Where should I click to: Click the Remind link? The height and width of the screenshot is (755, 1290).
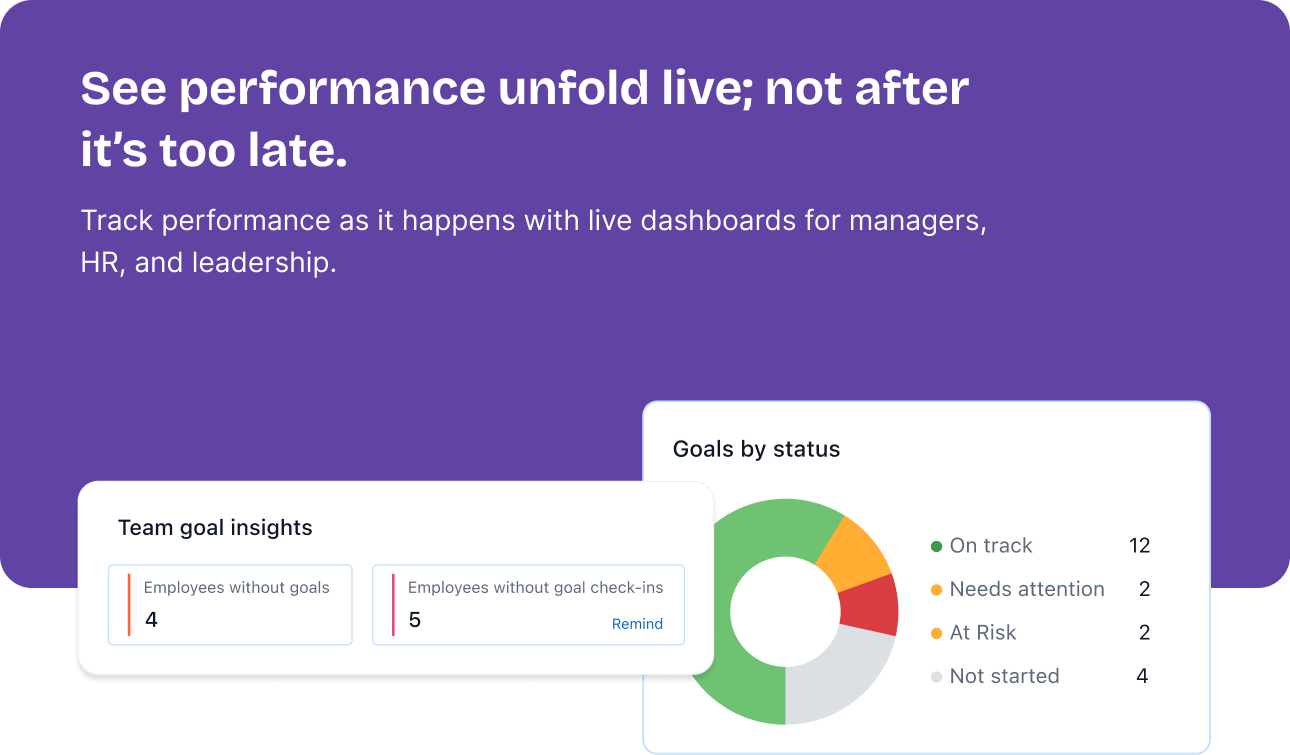637,624
